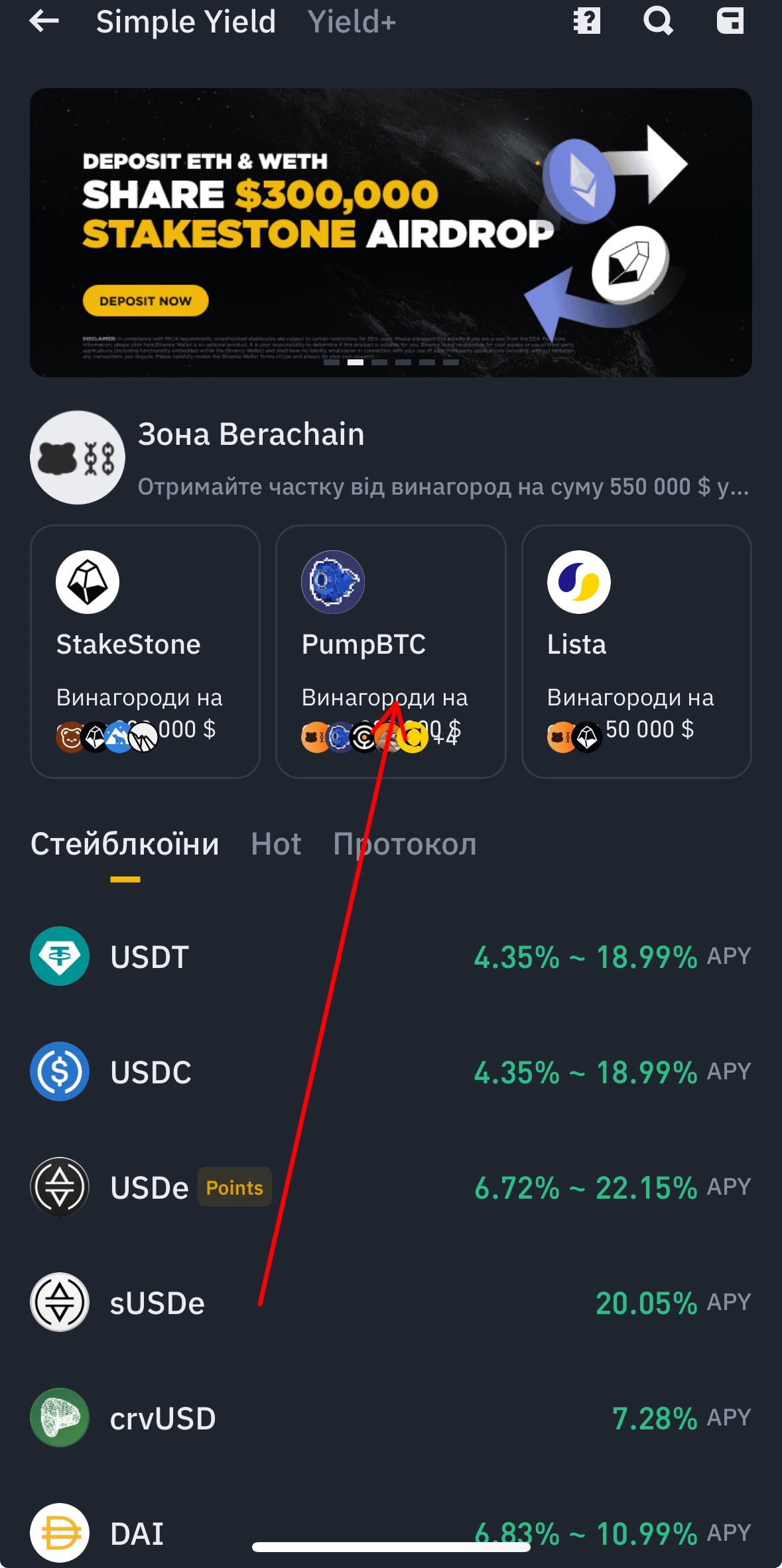Tap the crvUSD coin icon
The image size is (782, 1568).
coord(60,1417)
